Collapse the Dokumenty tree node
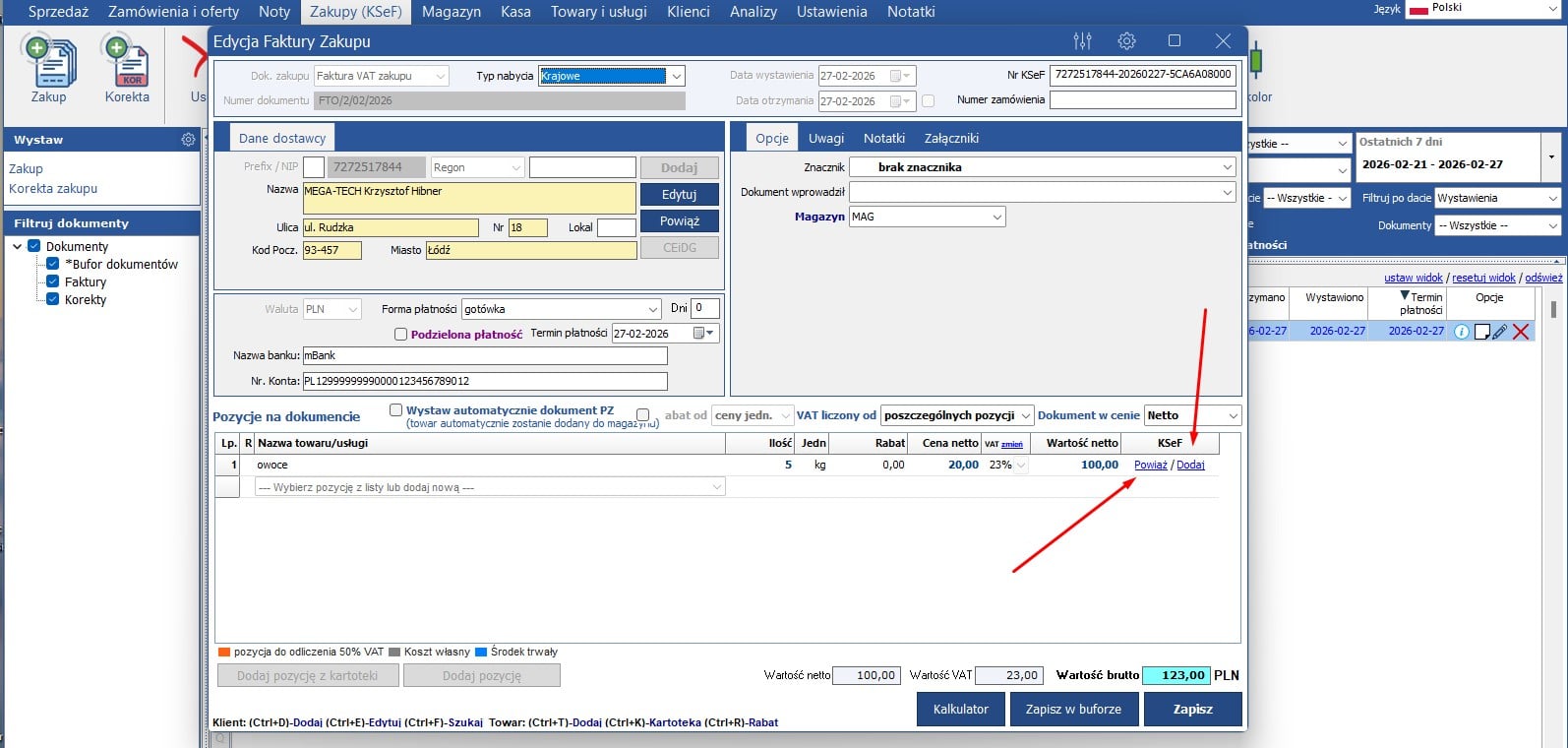This screenshot has width=1568, height=748. pyautogui.click(x=18, y=246)
